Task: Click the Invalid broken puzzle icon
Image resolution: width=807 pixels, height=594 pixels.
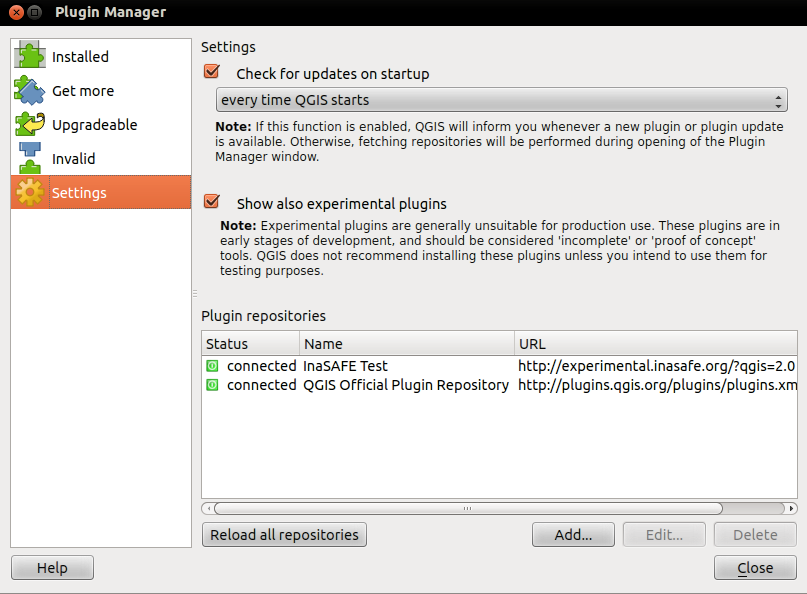Action: pyautogui.click(x=29, y=158)
